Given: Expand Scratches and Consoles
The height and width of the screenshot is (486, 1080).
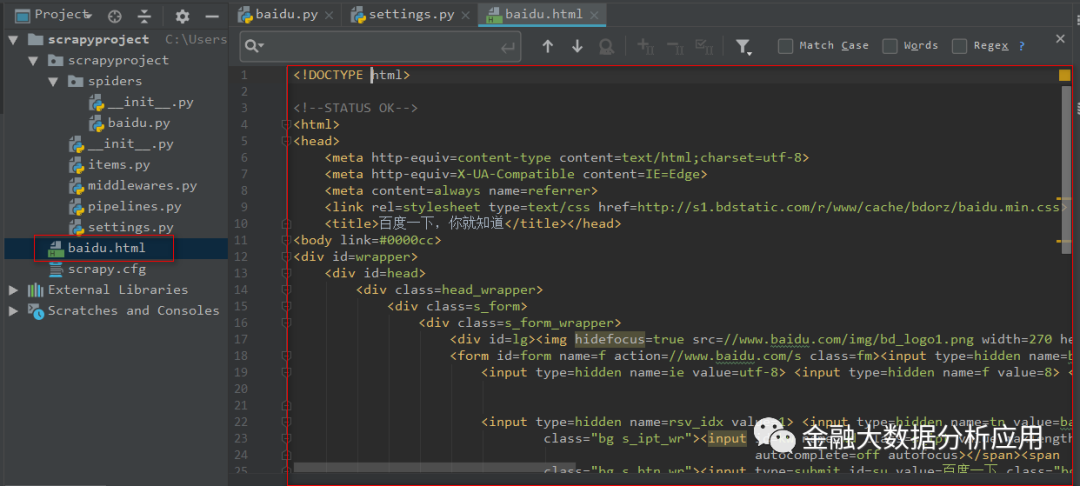Looking at the screenshot, I should [13, 310].
